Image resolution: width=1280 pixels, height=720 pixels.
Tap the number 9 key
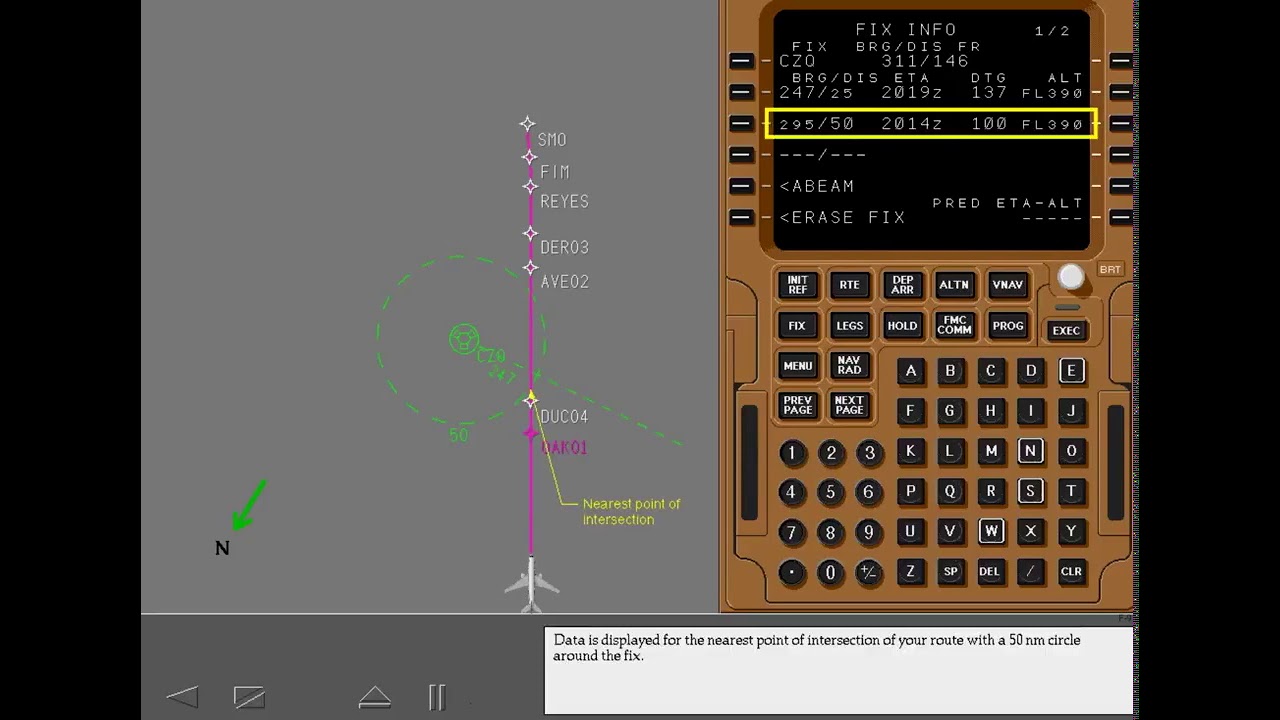[x=869, y=532]
